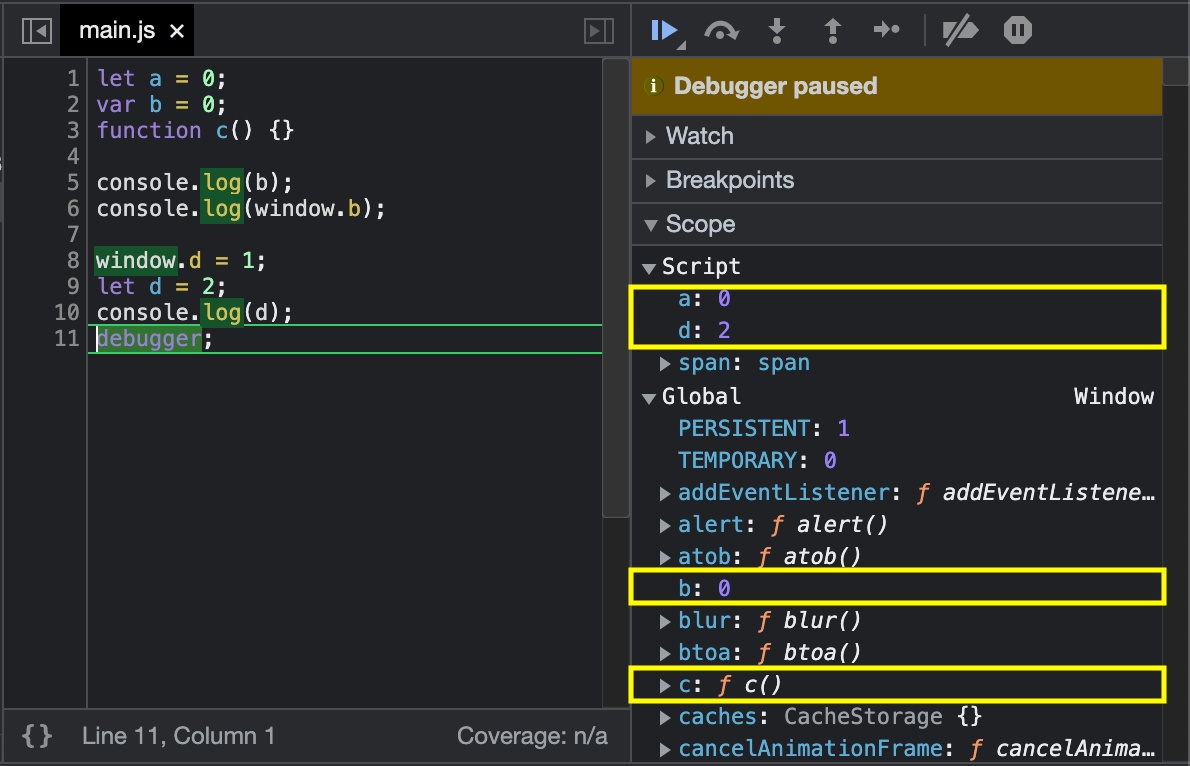Image resolution: width=1190 pixels, height=766 pixels.
Task: Click the Line 11, Column 1 status
Action: pos(178,736)
